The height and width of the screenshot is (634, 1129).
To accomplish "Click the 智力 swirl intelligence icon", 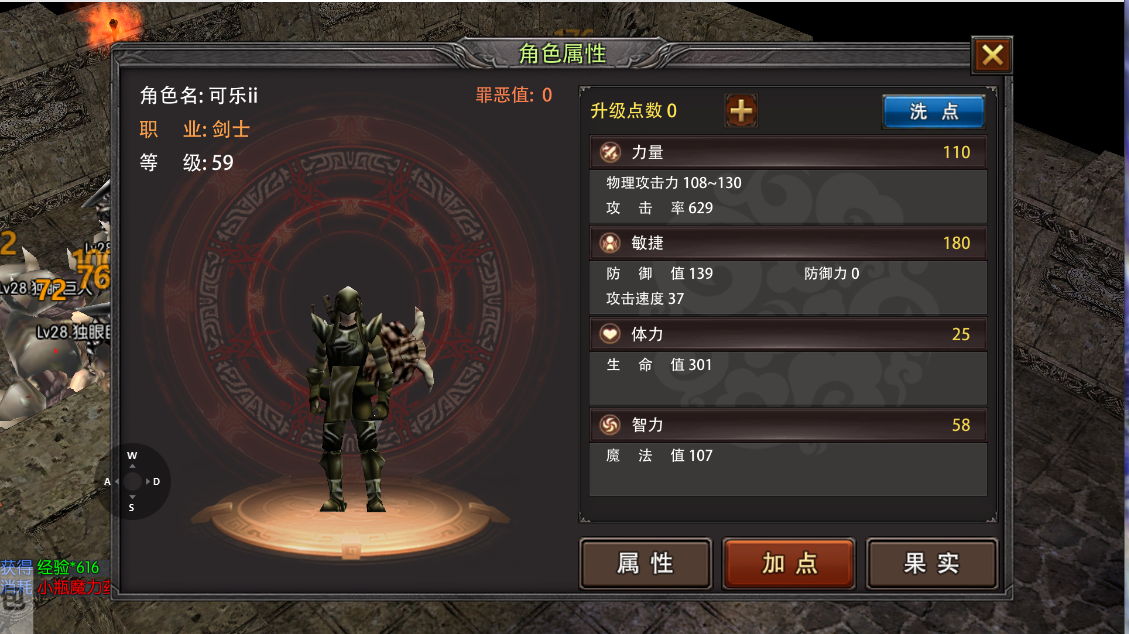I will [x=610, y=425].
